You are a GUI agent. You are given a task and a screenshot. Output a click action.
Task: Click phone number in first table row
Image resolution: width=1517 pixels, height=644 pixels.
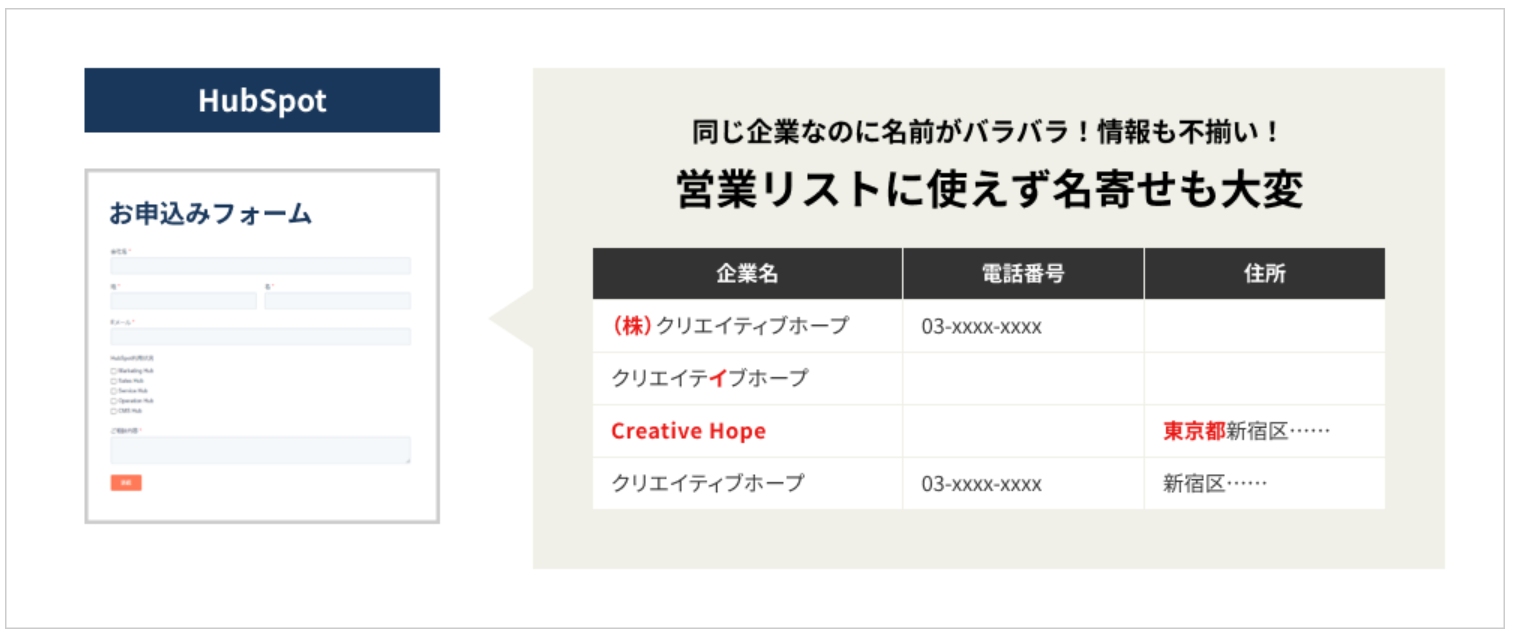[981, 327]
